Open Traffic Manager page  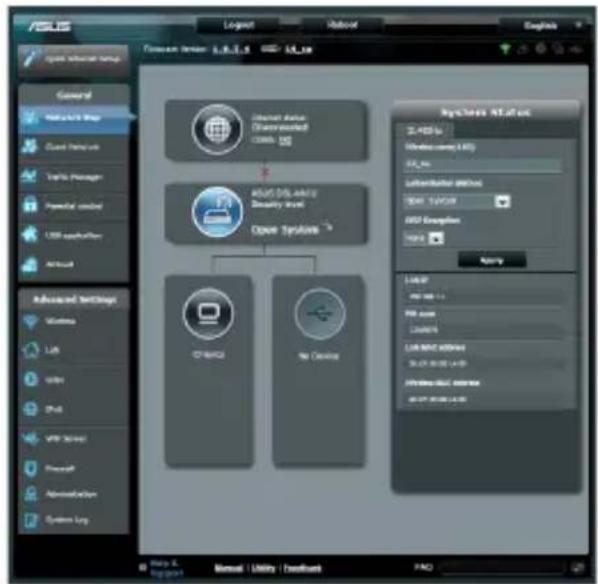tap(73, 177)
